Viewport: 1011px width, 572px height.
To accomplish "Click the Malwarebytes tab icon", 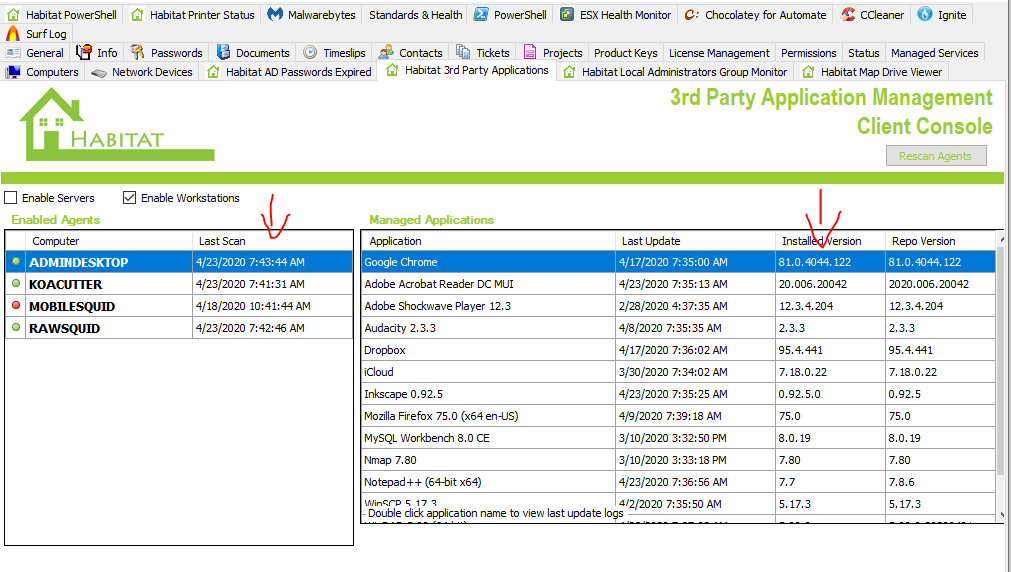I will (x=274, y=15).
